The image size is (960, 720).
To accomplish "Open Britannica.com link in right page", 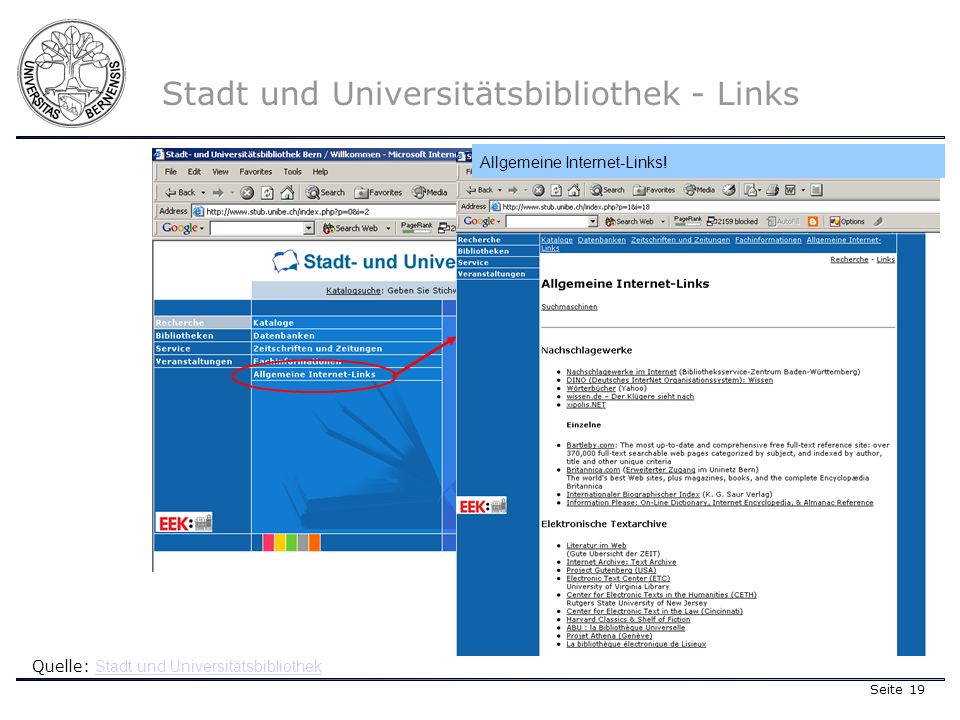I will pos(593,470).
